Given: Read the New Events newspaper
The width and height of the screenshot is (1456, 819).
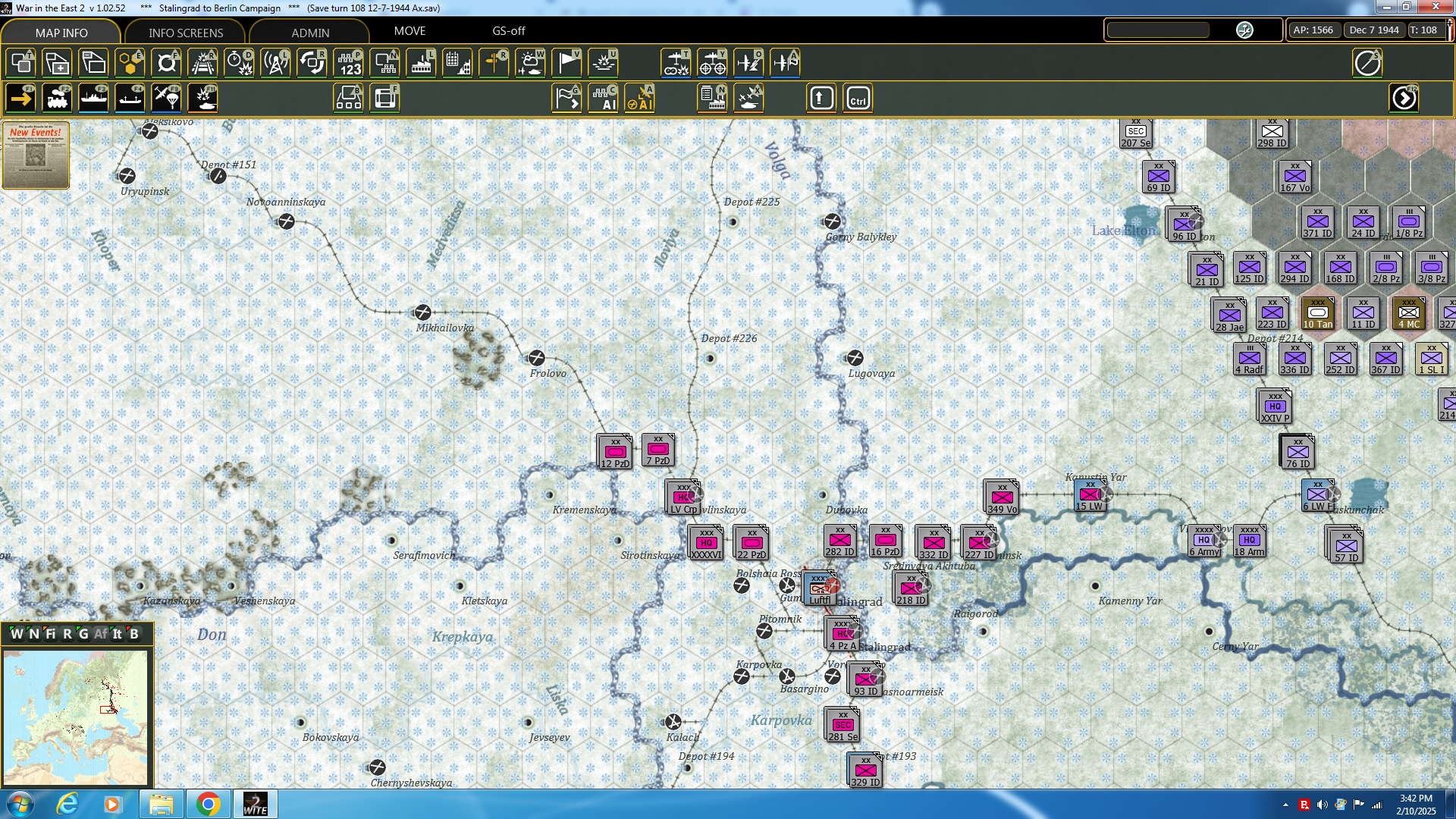Looking at the screenshot, I should 35,155.
